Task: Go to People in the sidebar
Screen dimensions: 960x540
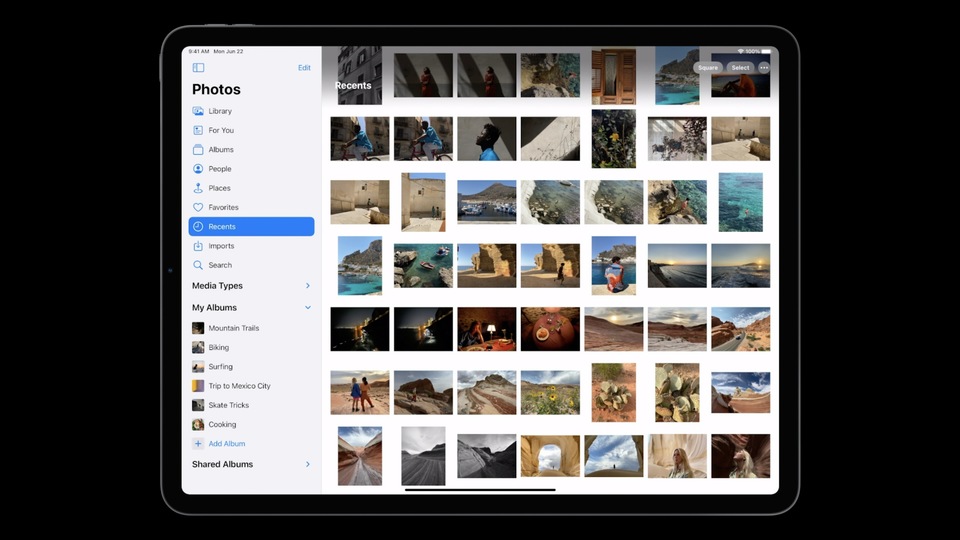Action: [251, 168]
